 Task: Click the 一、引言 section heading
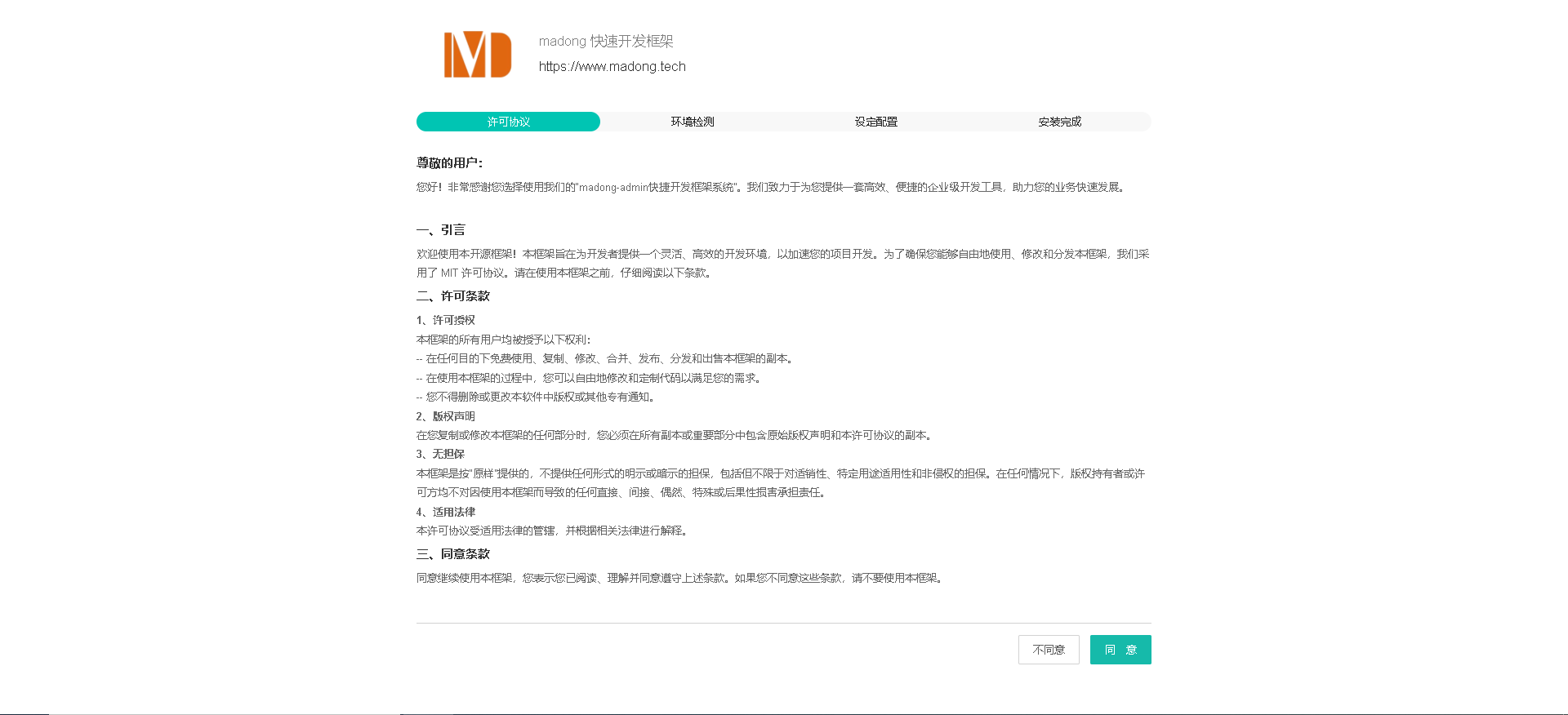tap(441, 230)
